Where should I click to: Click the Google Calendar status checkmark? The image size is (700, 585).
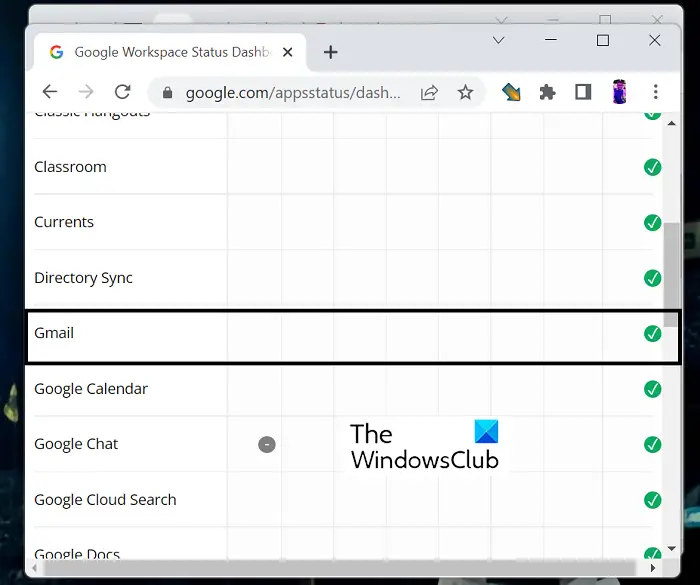(x=652, y=389)
